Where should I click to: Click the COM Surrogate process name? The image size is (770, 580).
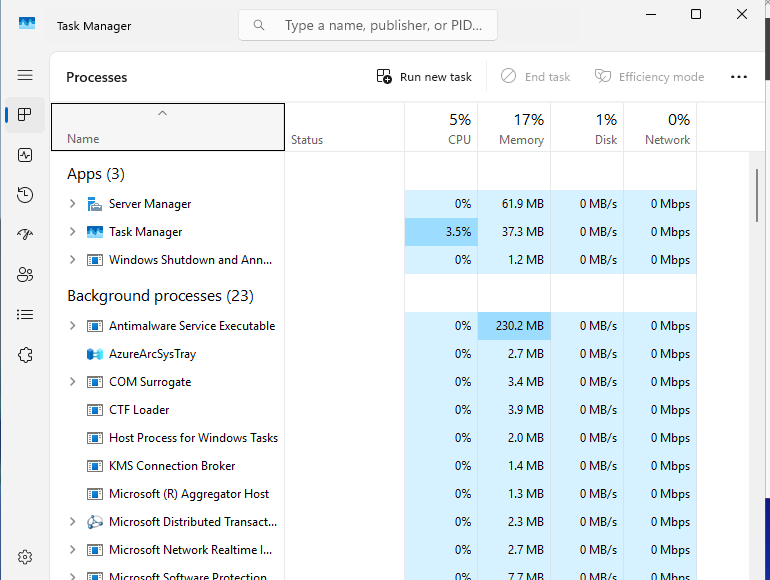tap(150, 382)
